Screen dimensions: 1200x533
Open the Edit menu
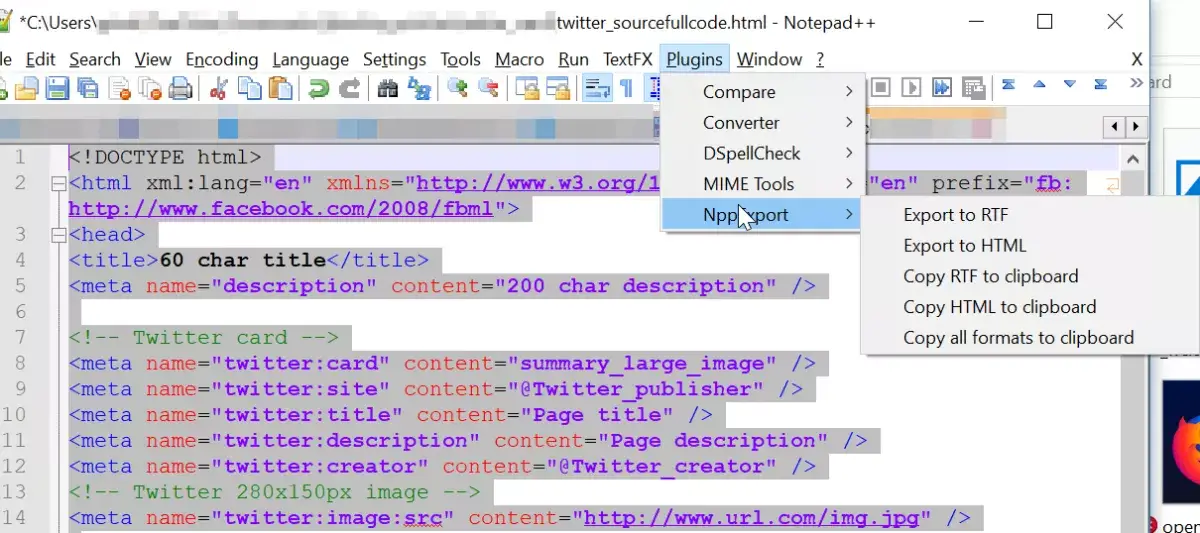pyautogui.click(x=41, y=59)
